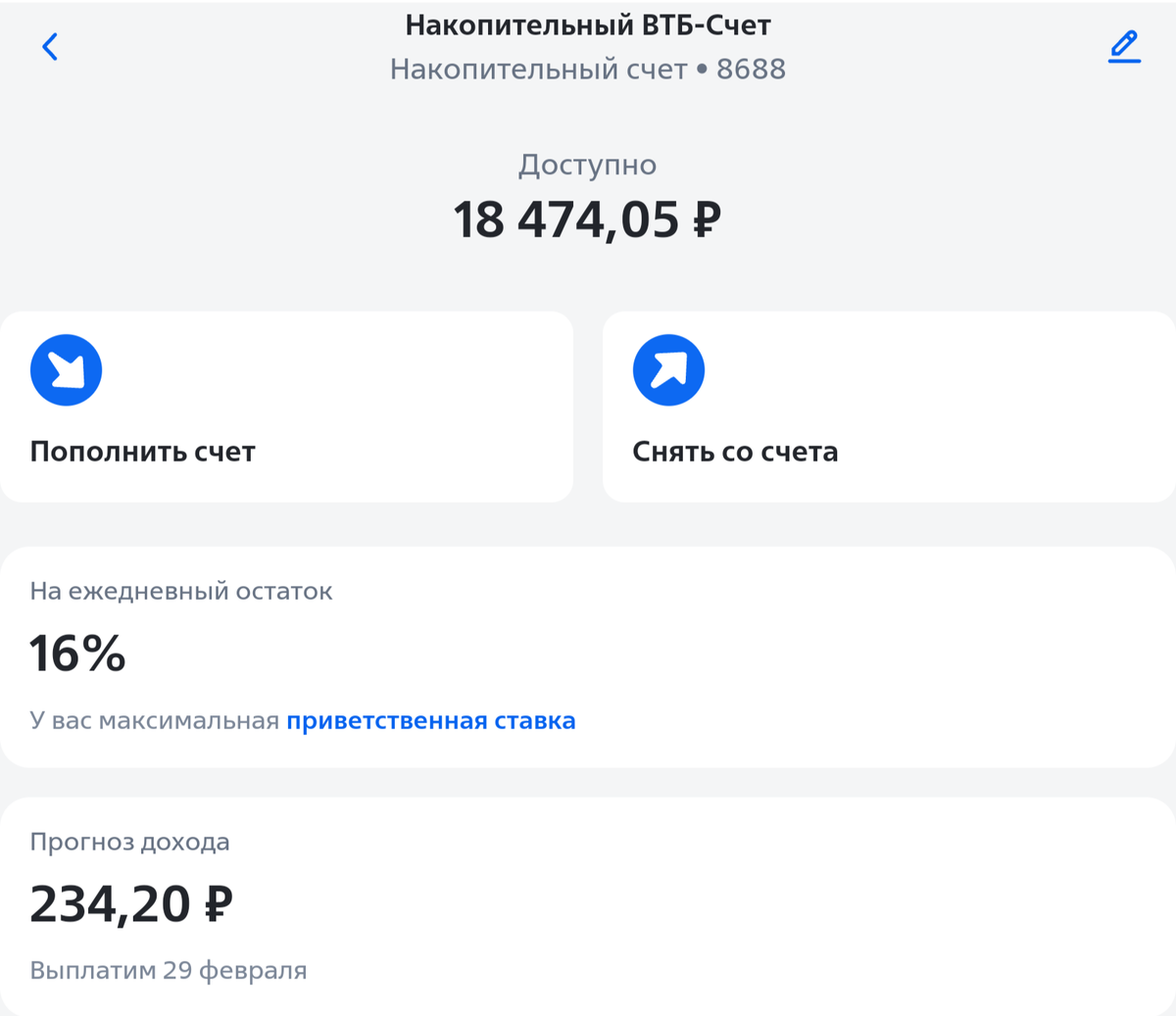Follow the приветственная ставка link
The width and height of the screenshot is (1176, 1016).
[431, 721]
